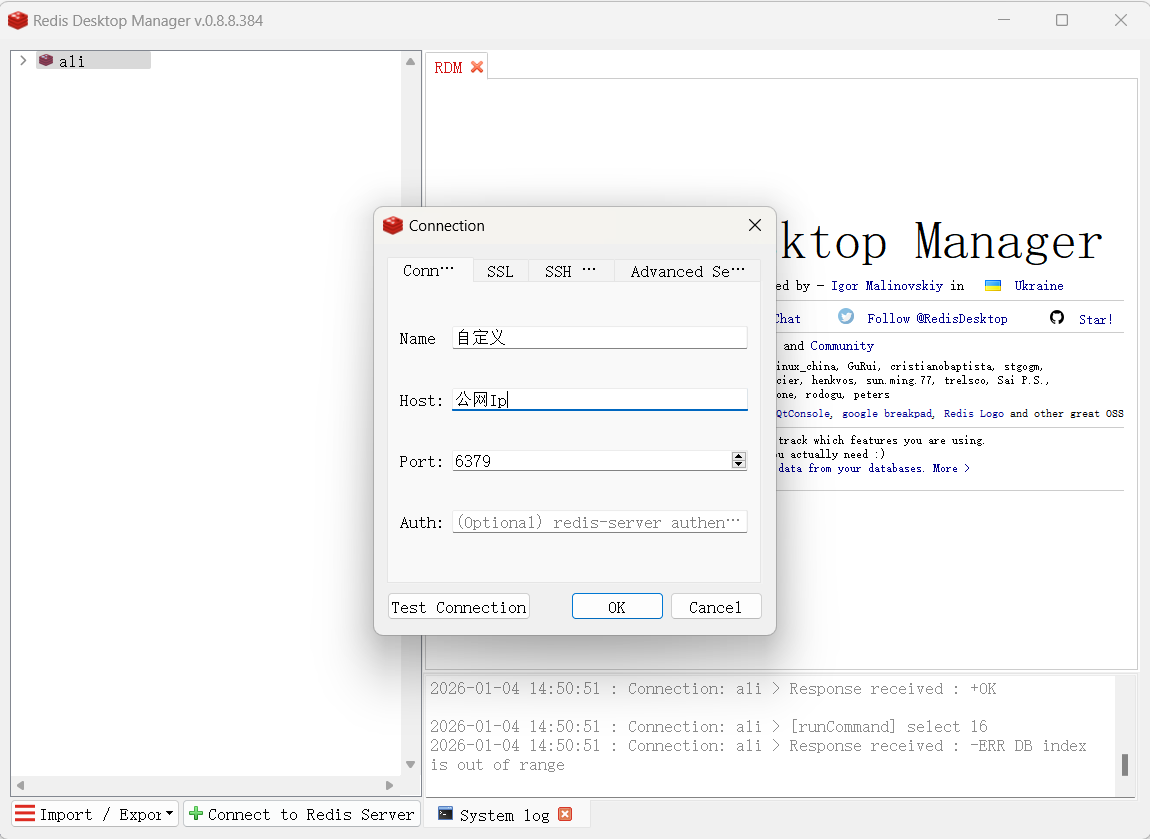1150x839 pixels.
Task: Click the log panel scrollbar thumb
Action: pyautogui.click(x=1125, y=764)
